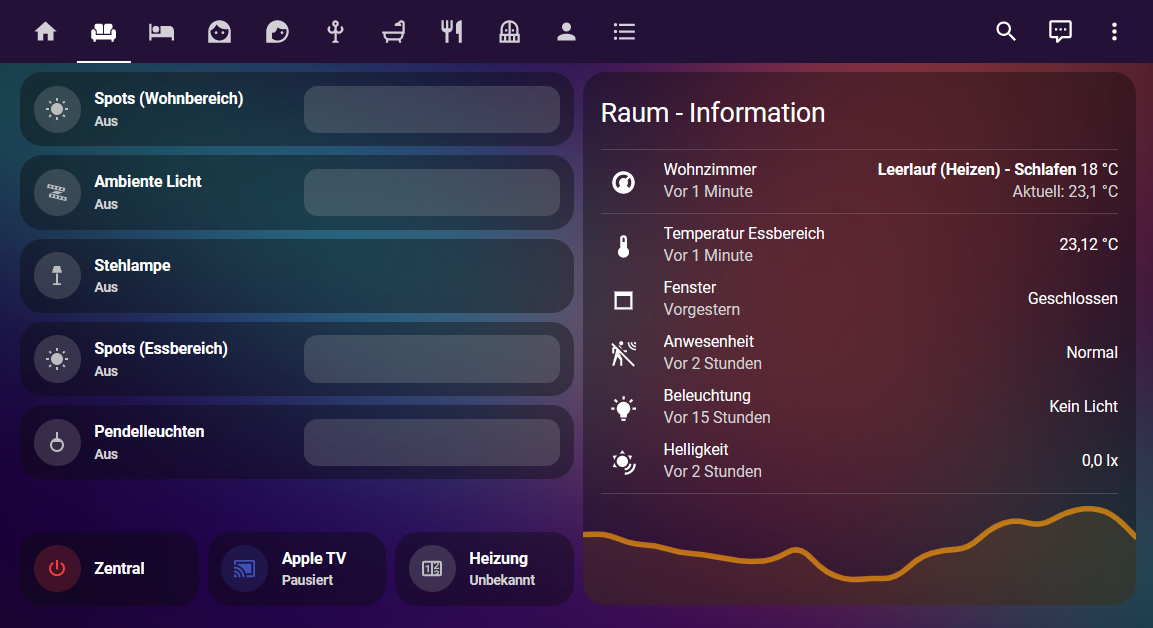
Task: Open the bathroom tab with bathtub icon
Action: point(393,32)
